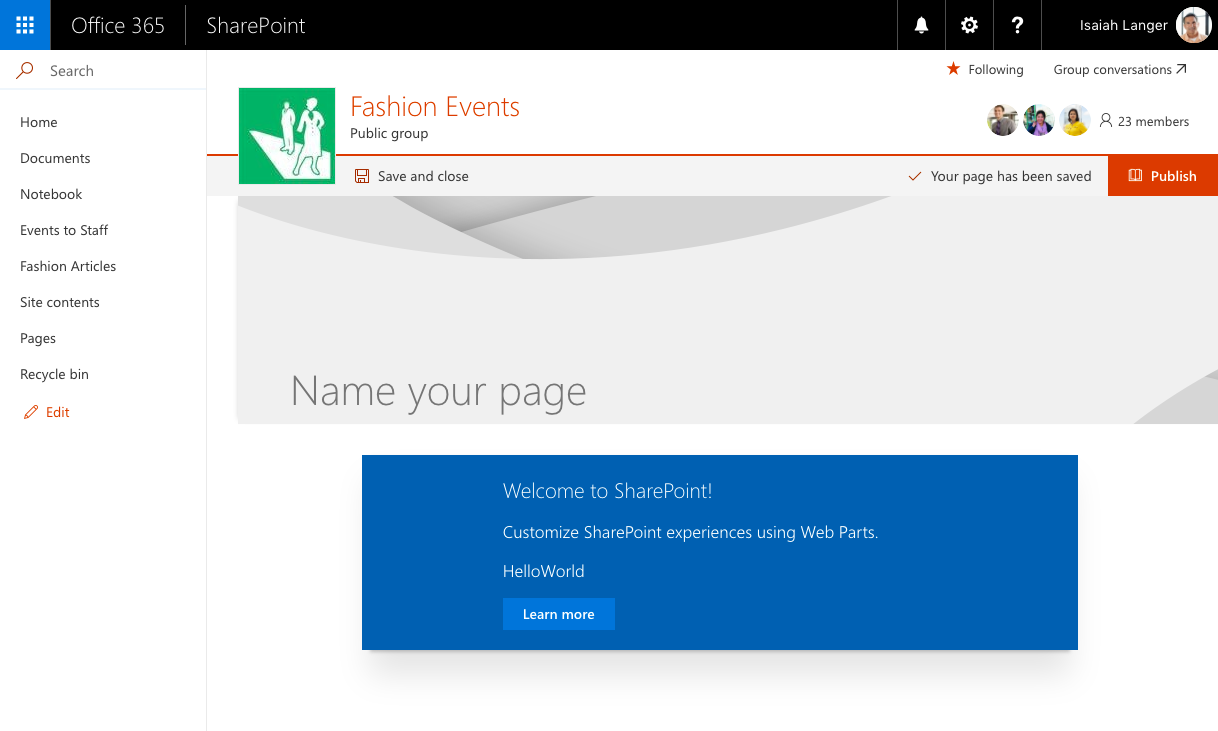Click Learn more in the HelloWorld web part
1218x731 pixels.
[558, 613]
